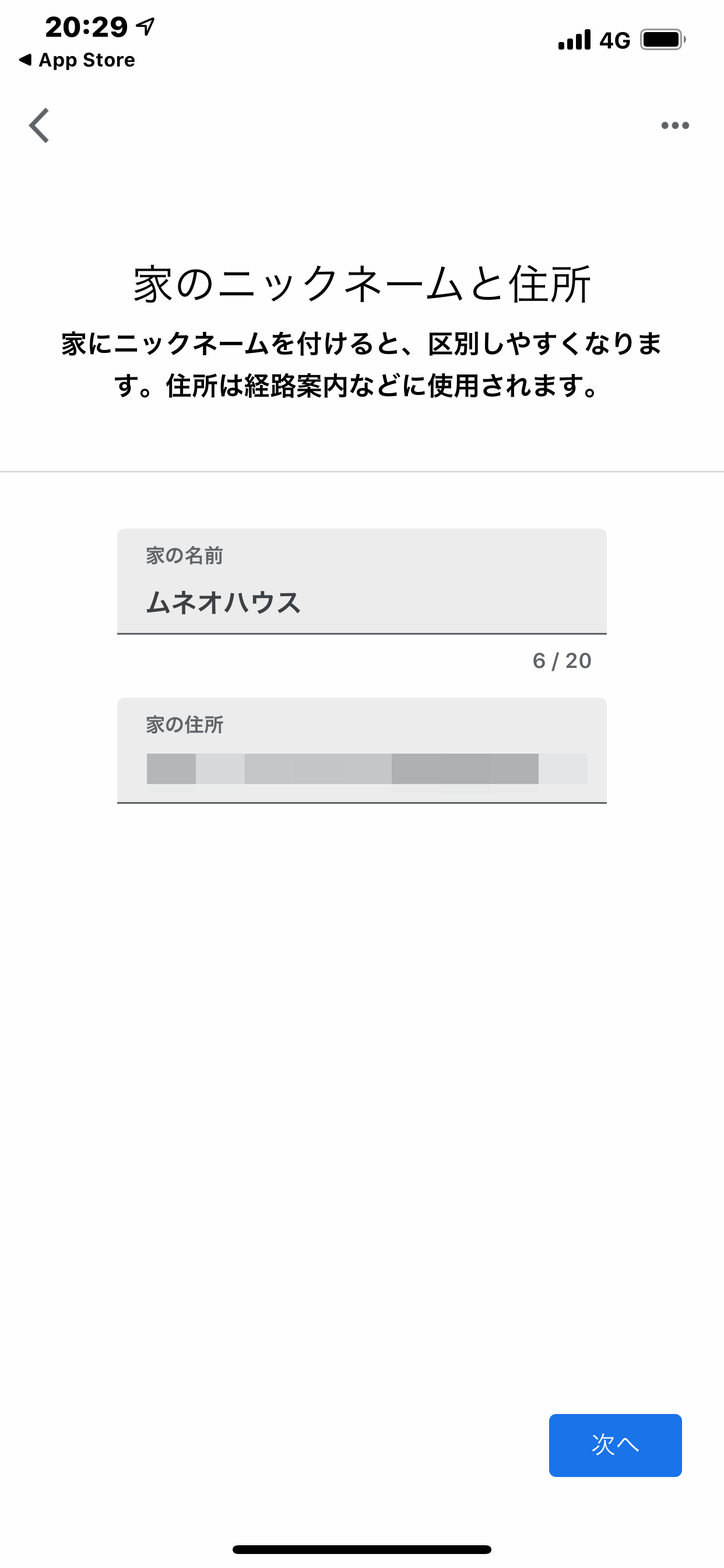The height and width of the screenshot is (1568, 724).
Task: Focus the 家の住所 address field
Action: tap(362, 751)
